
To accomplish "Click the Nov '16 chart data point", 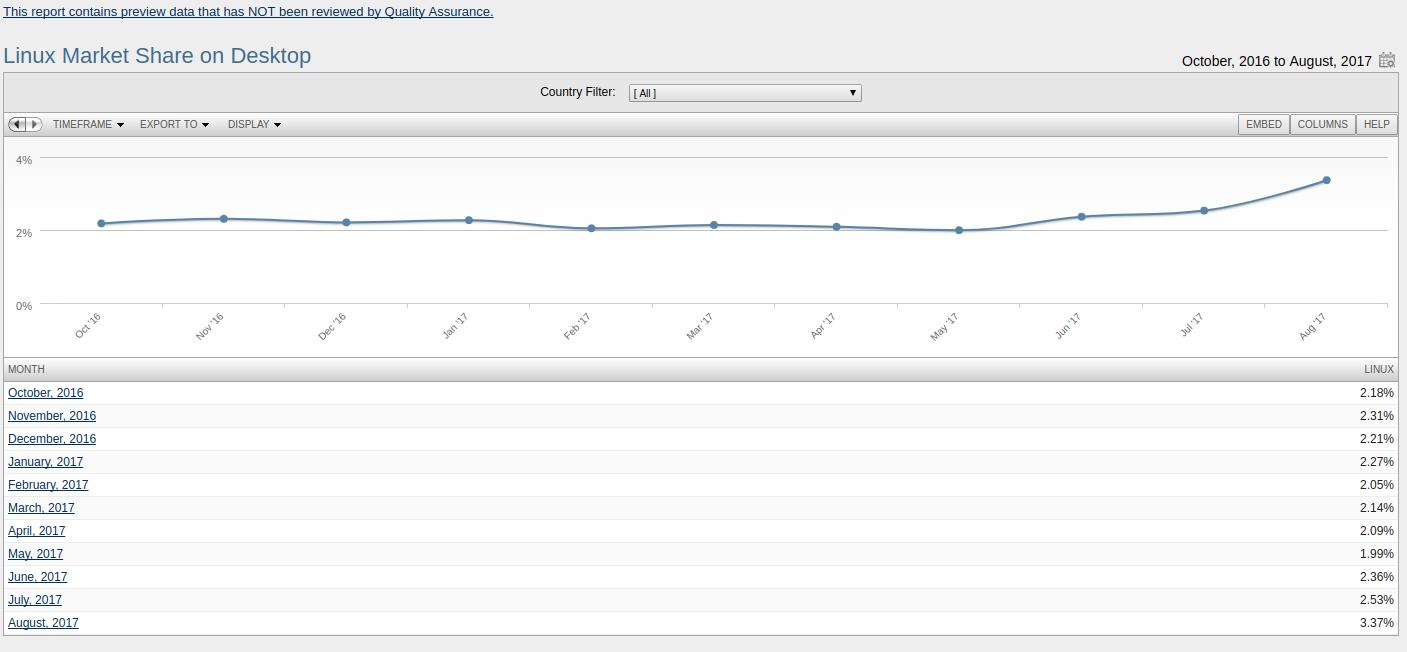I will click(224, 219).
